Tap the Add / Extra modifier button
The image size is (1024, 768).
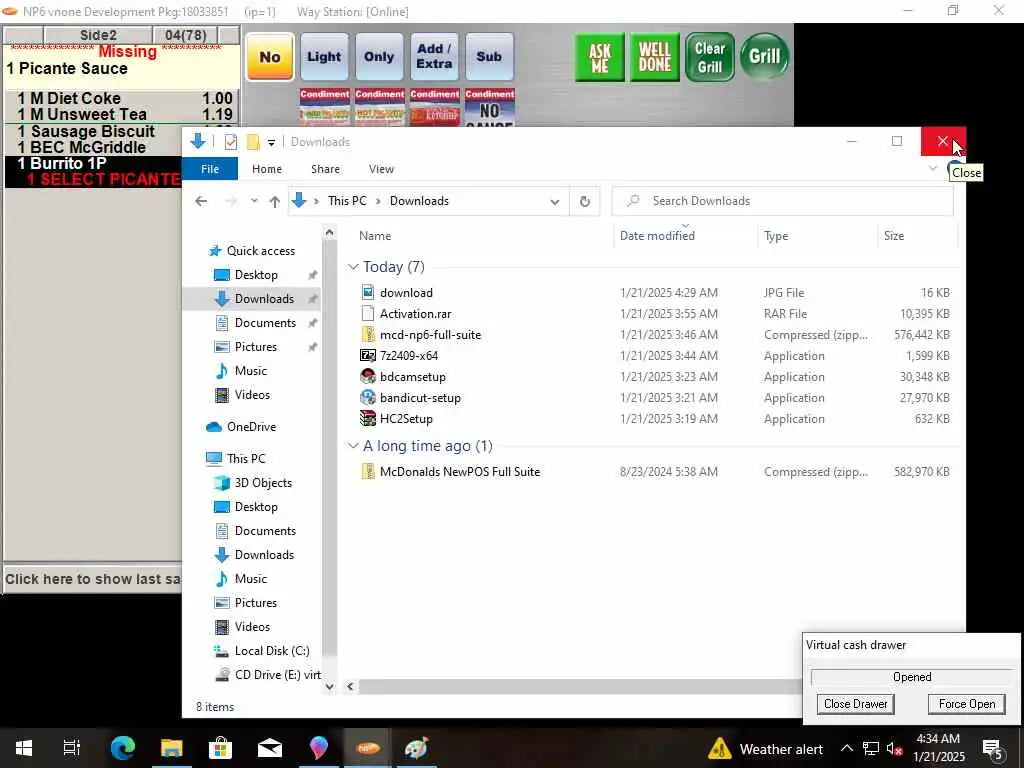[434, 57]
